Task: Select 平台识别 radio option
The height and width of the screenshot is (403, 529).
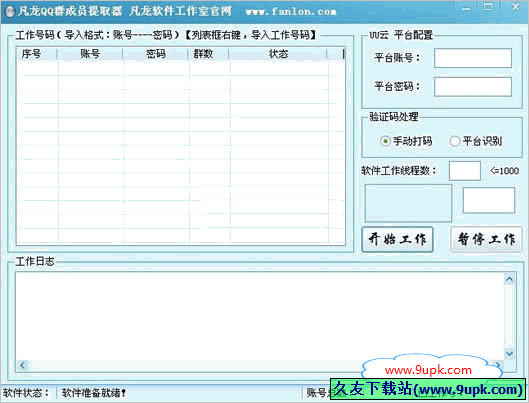Action: [x=476, y=141]
